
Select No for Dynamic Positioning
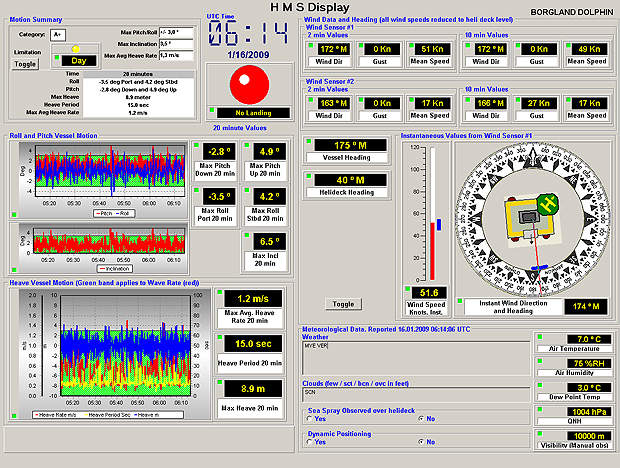[x=419, y=441]
